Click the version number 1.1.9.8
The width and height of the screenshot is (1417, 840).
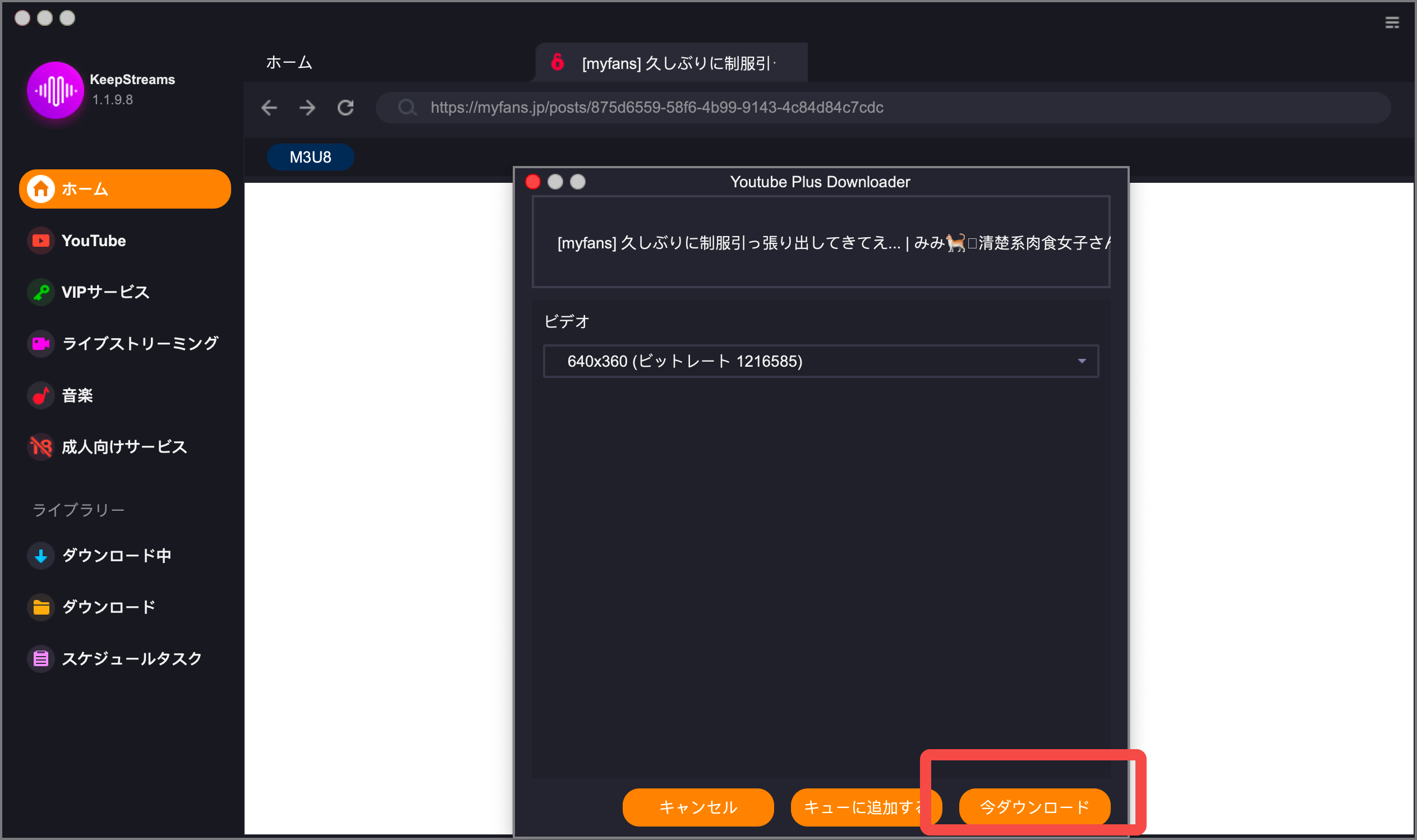(112, 100)
